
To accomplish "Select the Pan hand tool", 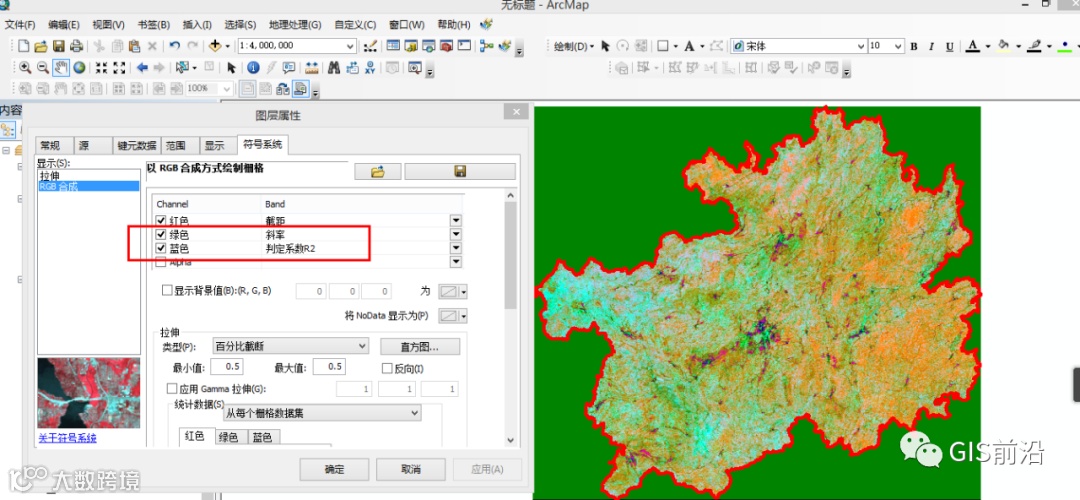I will click(61, 67).
